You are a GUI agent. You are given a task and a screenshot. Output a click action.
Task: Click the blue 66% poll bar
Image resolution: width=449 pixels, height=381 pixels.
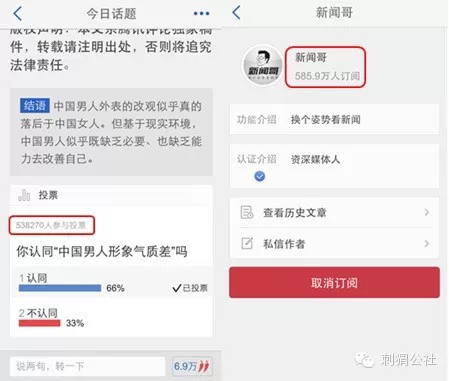(60, 288)
